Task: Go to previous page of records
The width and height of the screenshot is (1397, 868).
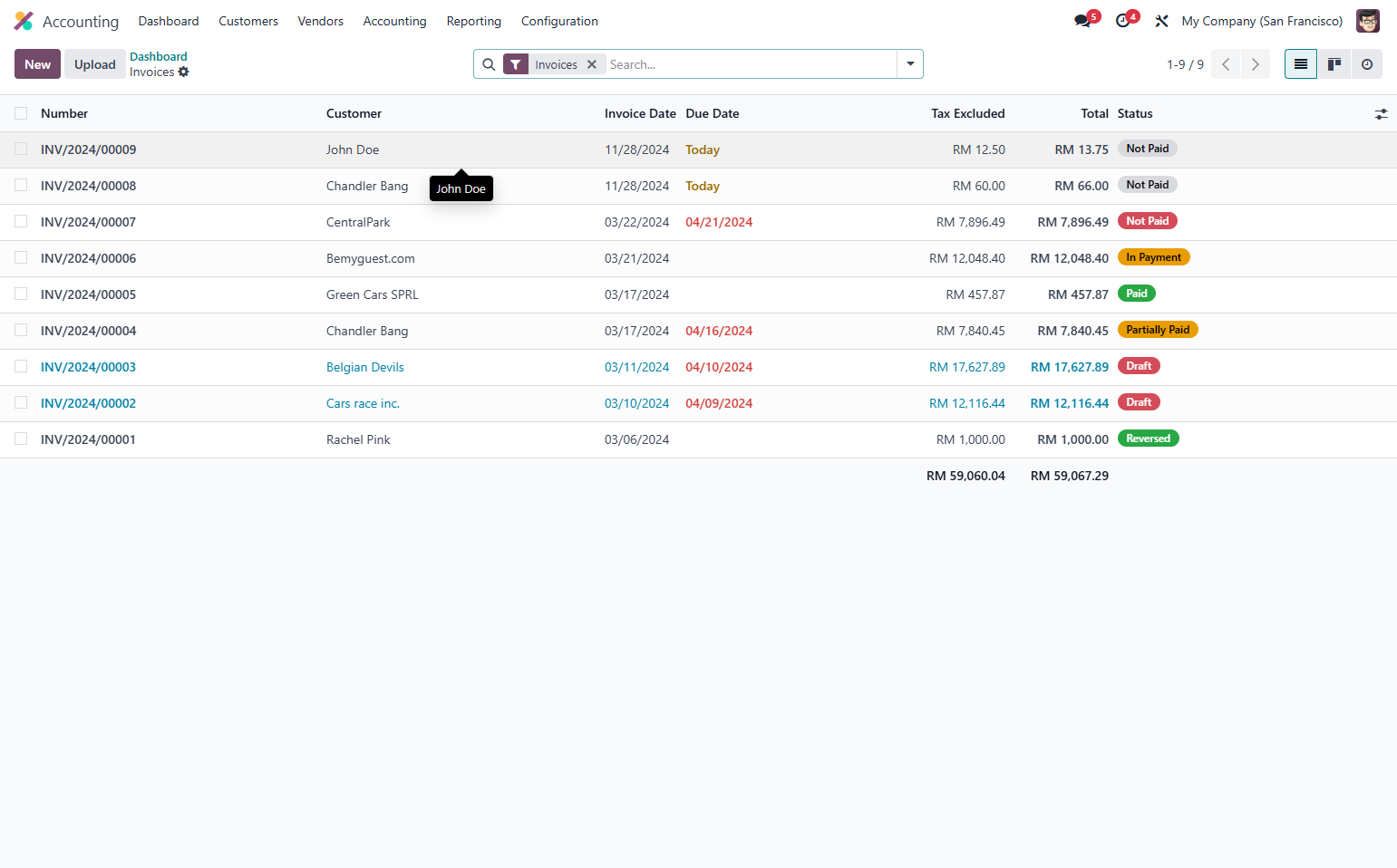Action: tap(1226, 64)
